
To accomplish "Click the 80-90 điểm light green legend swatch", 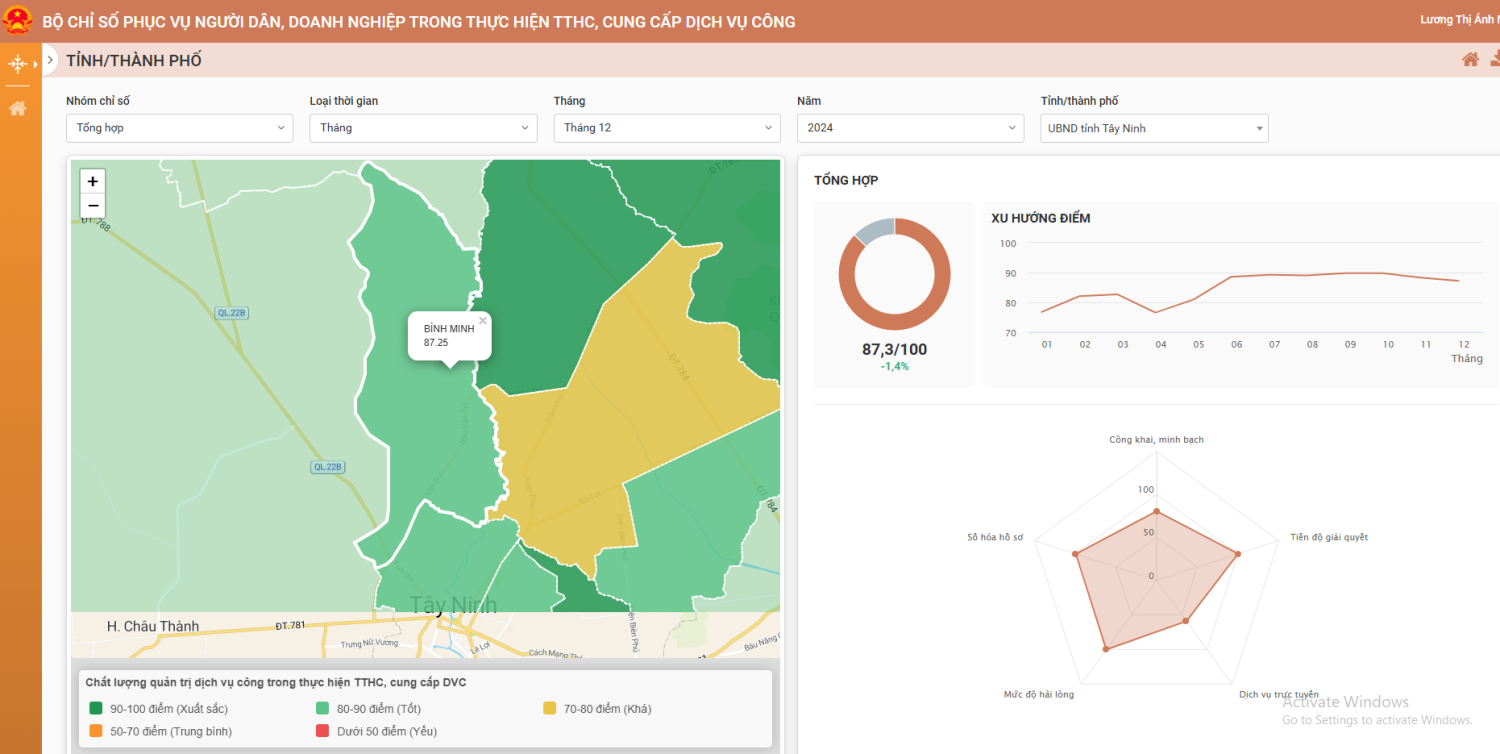I will pos(323,709).
